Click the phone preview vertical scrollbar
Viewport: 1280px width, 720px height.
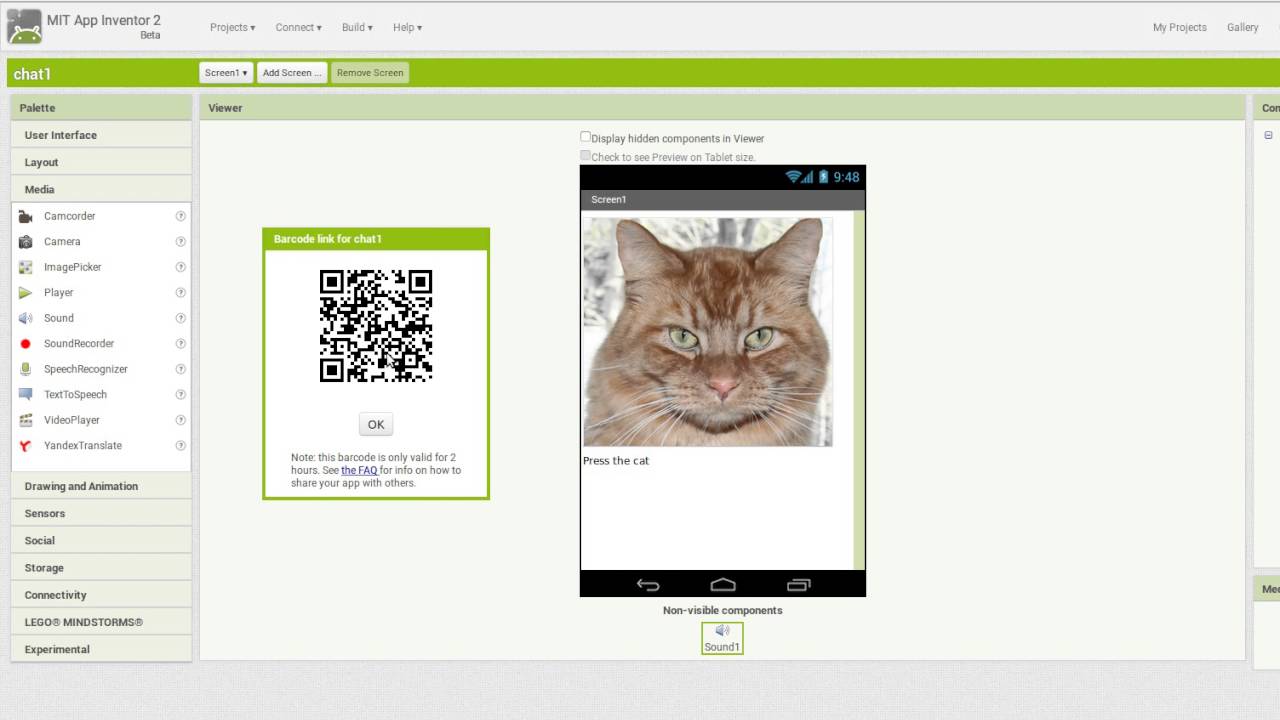click(x=859, y=390)
